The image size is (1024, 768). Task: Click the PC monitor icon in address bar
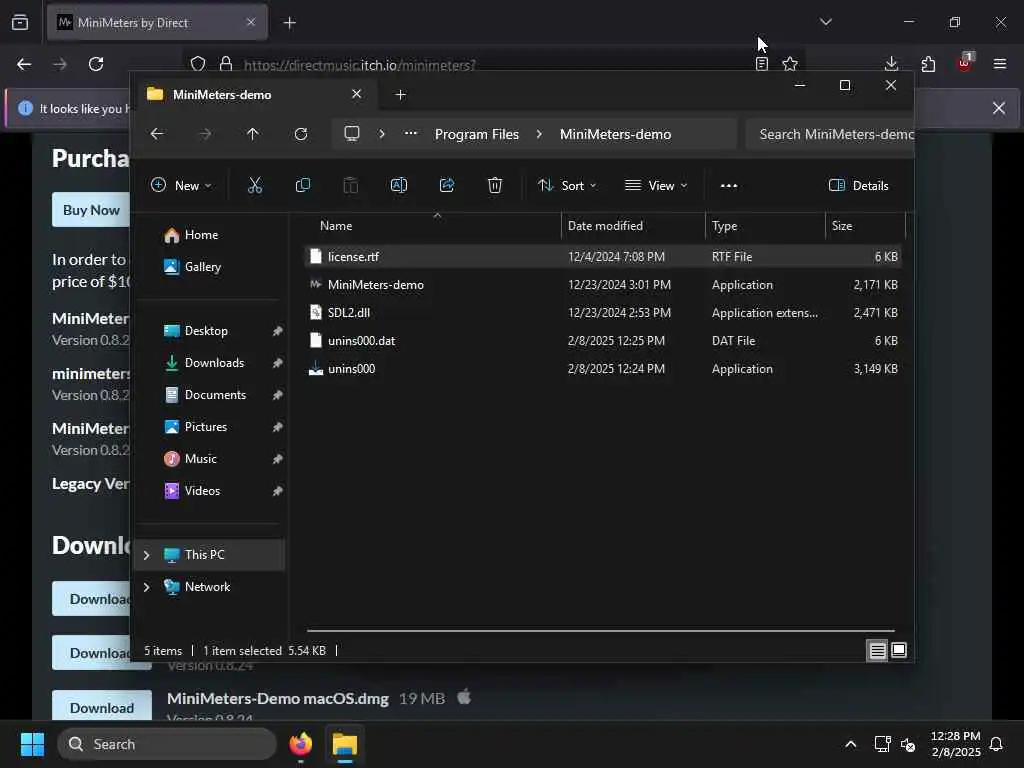click(352, 134)
